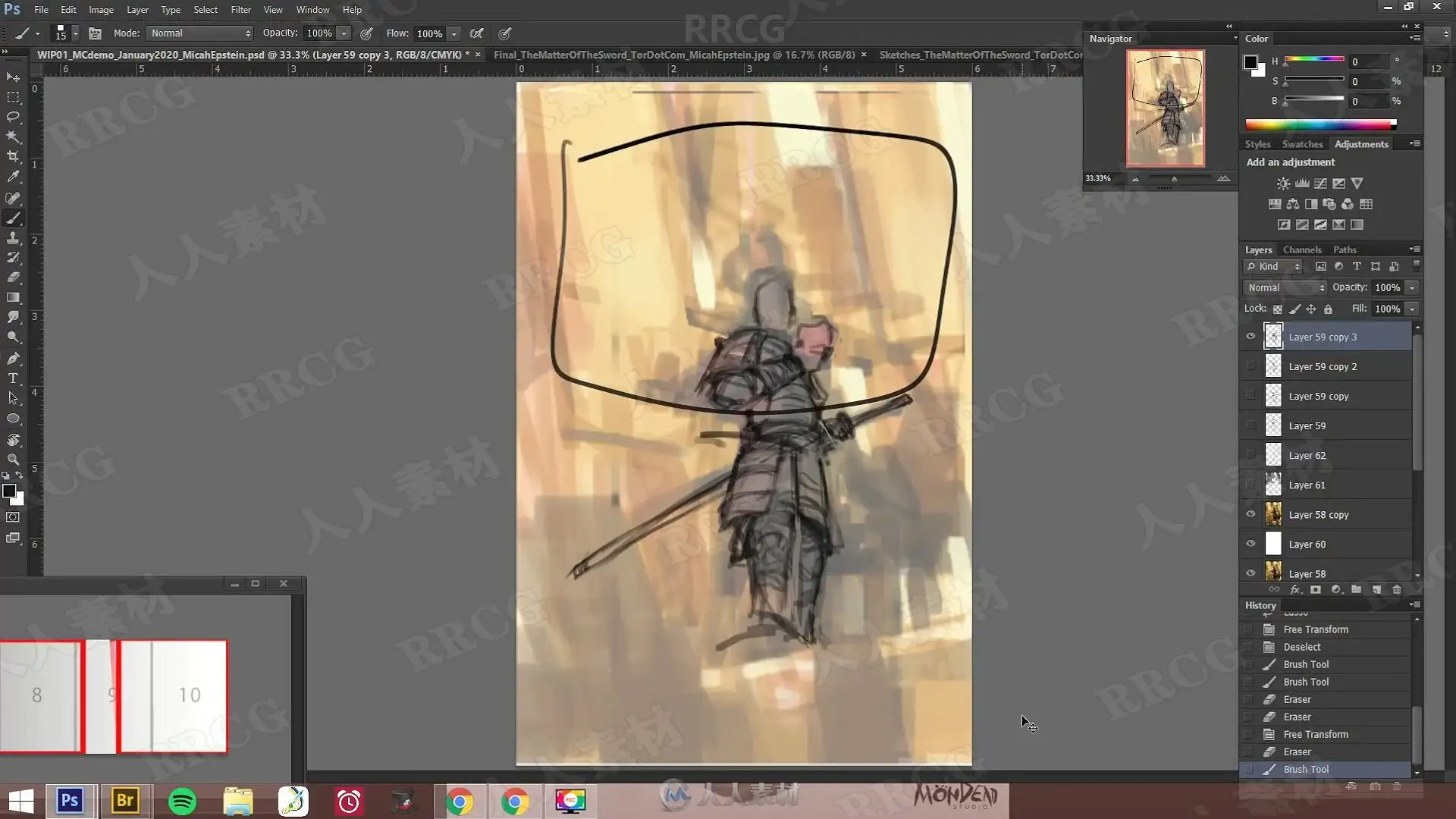The image size is (1456, 819).
Task: Open the Filter menu
Action: pos(240,10)
